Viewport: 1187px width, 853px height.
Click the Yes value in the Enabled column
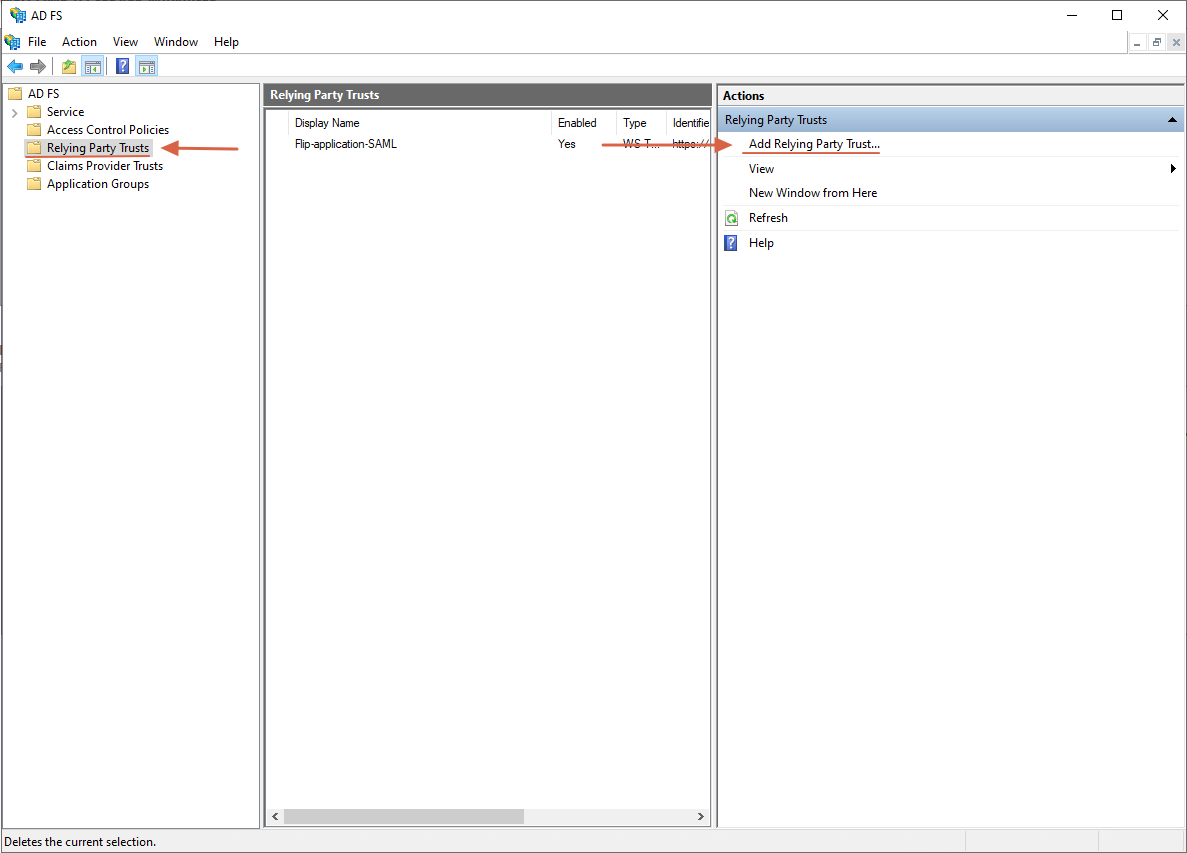566,144
